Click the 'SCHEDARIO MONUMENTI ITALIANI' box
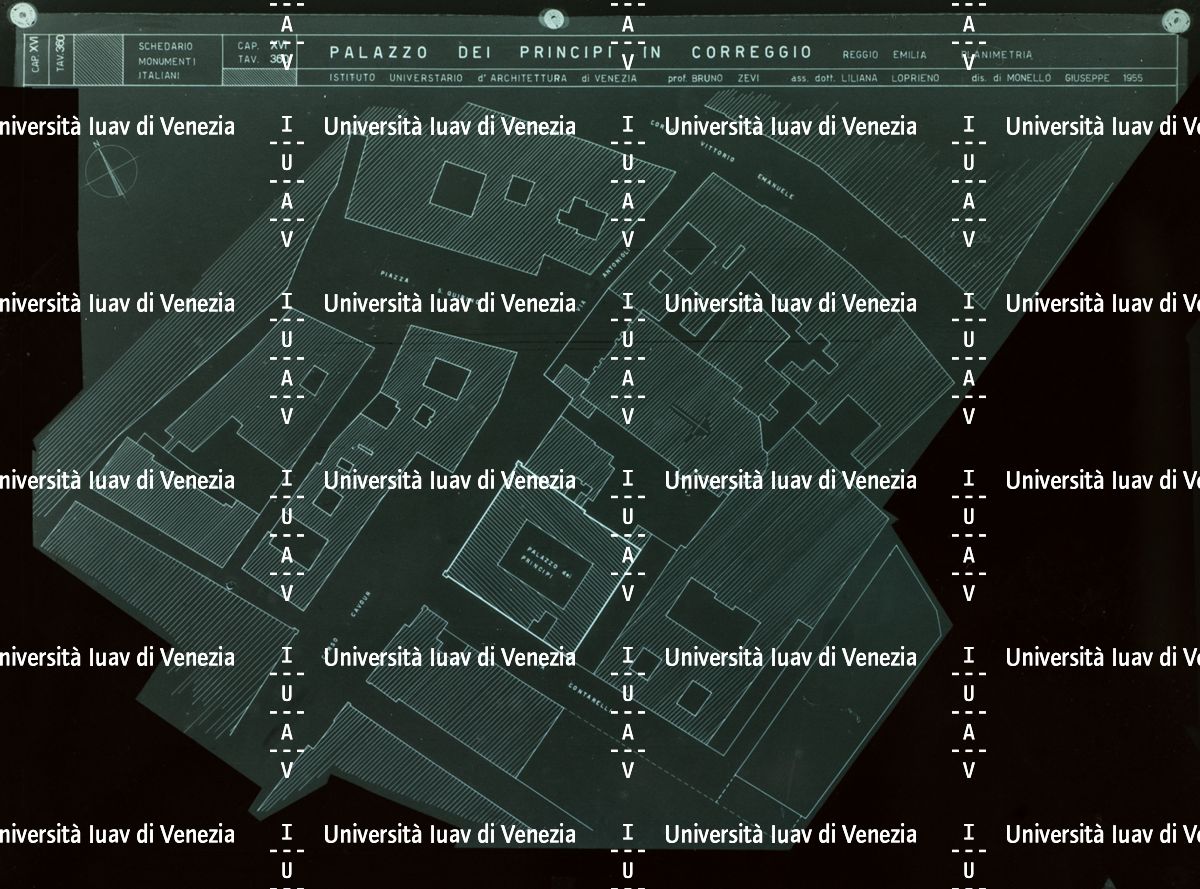The width and height of the screenshot is (1200, 889). point(167,61)
